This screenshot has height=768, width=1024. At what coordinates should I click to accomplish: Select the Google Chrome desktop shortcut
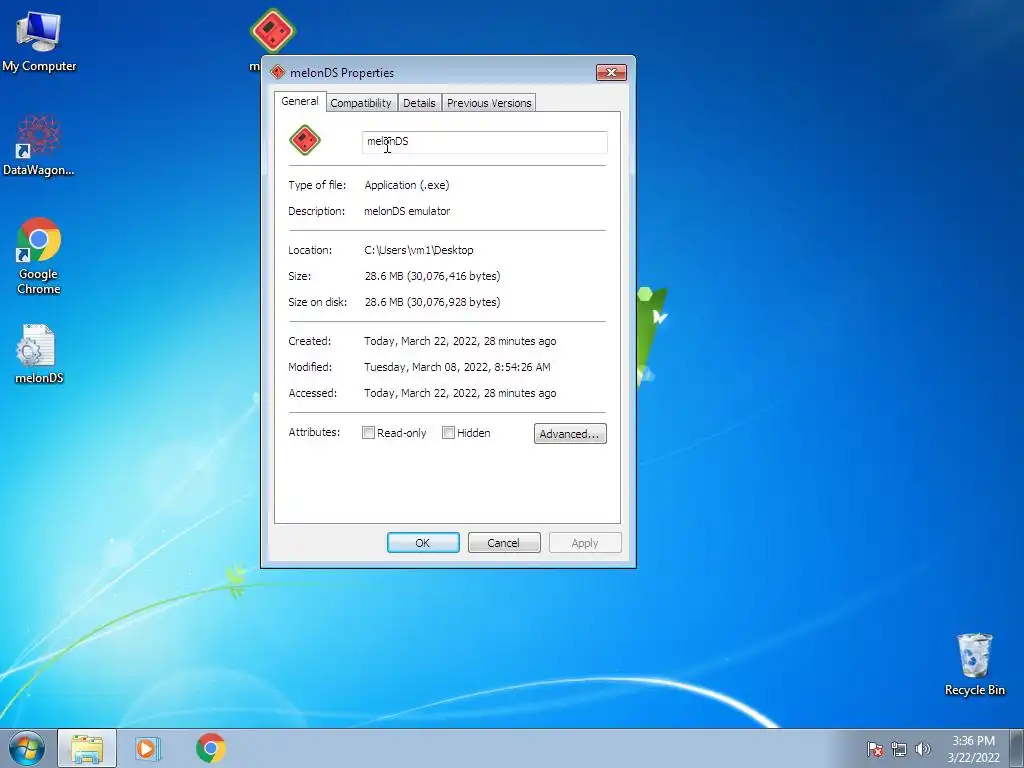pos(39,255)
